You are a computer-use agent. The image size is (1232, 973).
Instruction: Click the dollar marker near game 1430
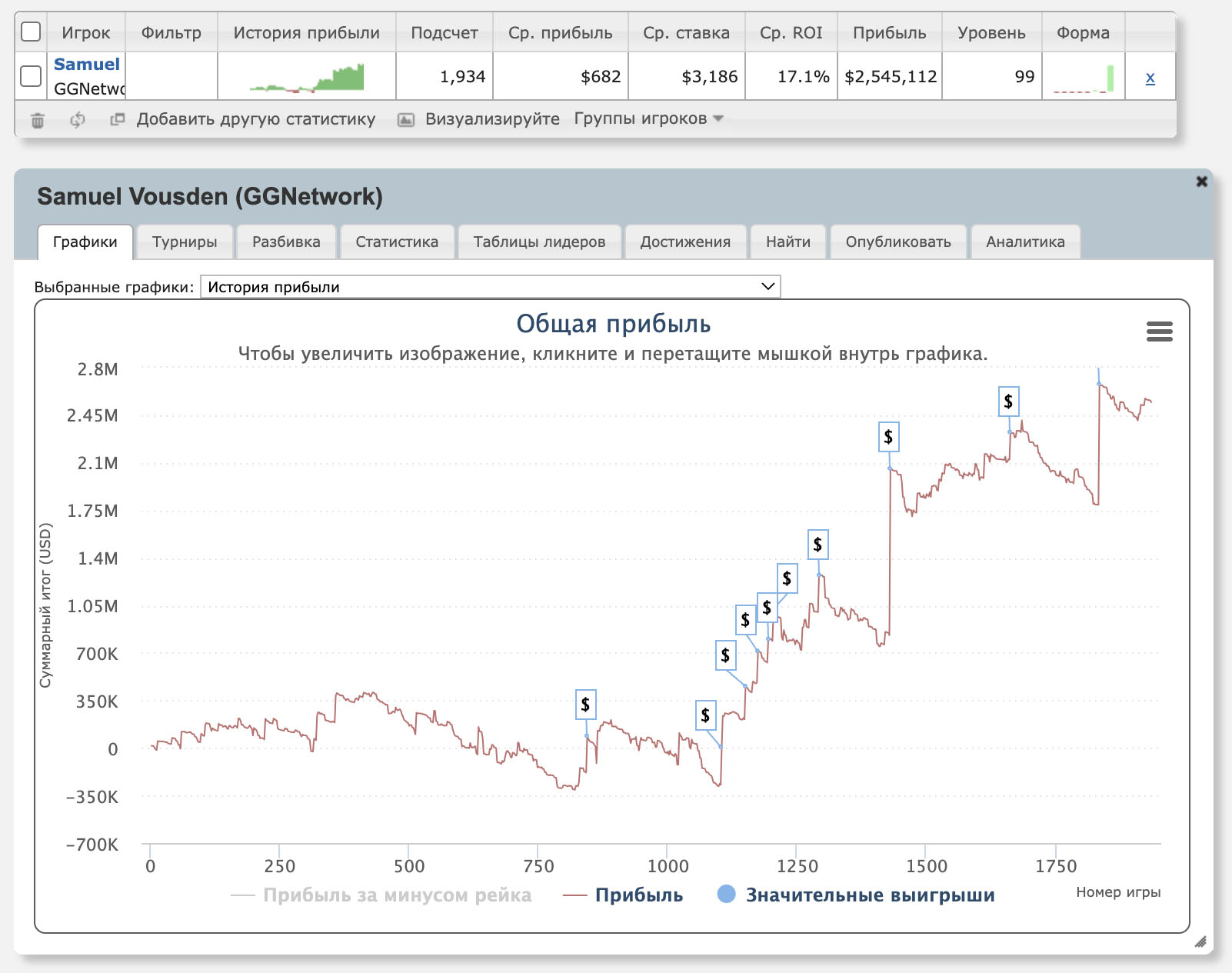coord(888,437)
